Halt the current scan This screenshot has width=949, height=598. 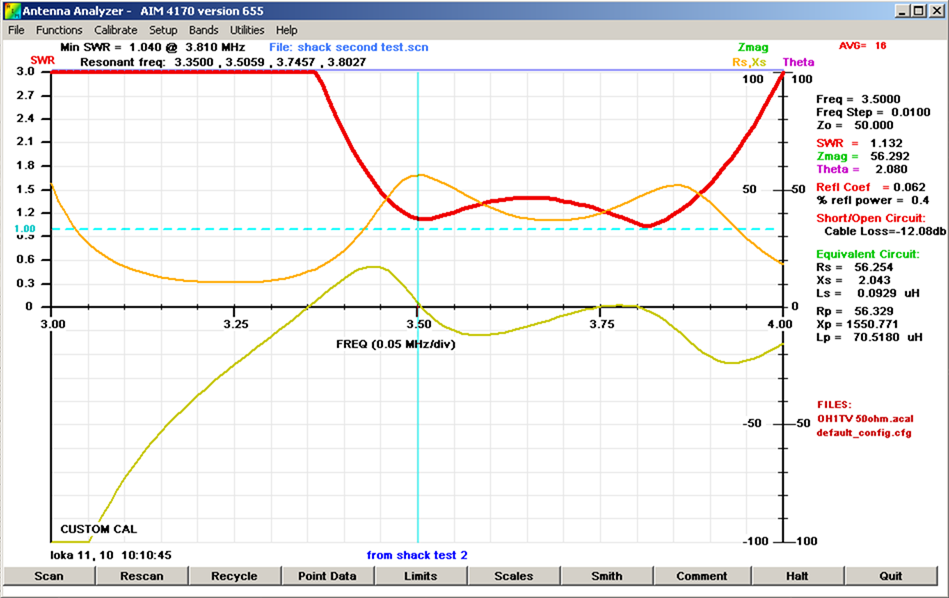796,576
